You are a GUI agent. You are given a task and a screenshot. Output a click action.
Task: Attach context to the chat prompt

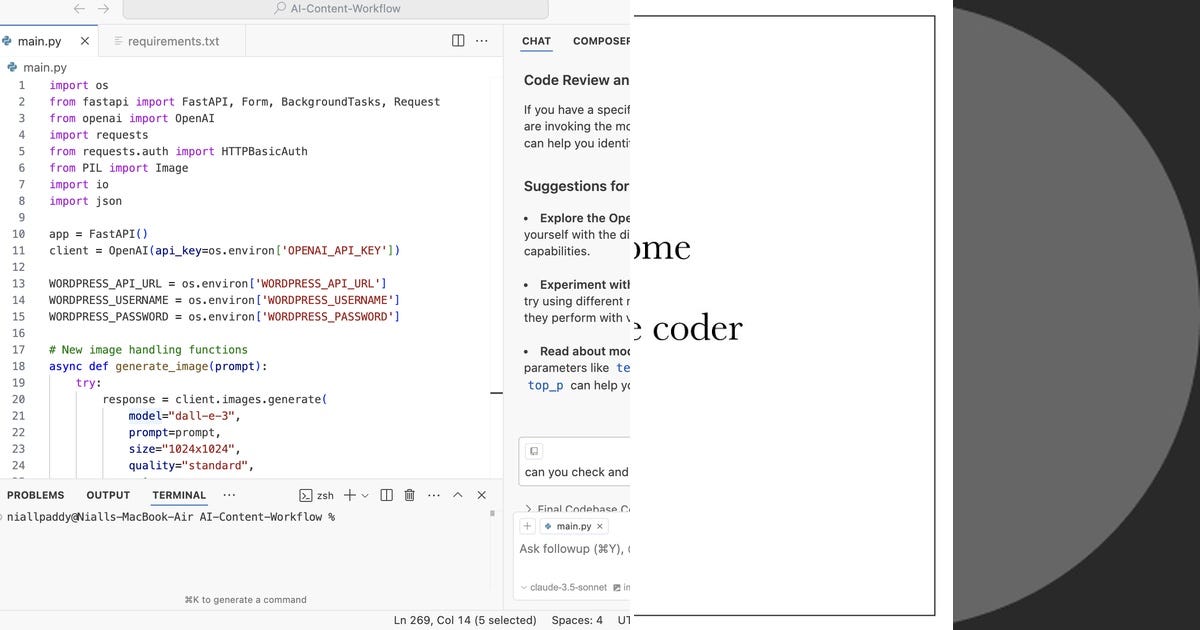[535, 451]
